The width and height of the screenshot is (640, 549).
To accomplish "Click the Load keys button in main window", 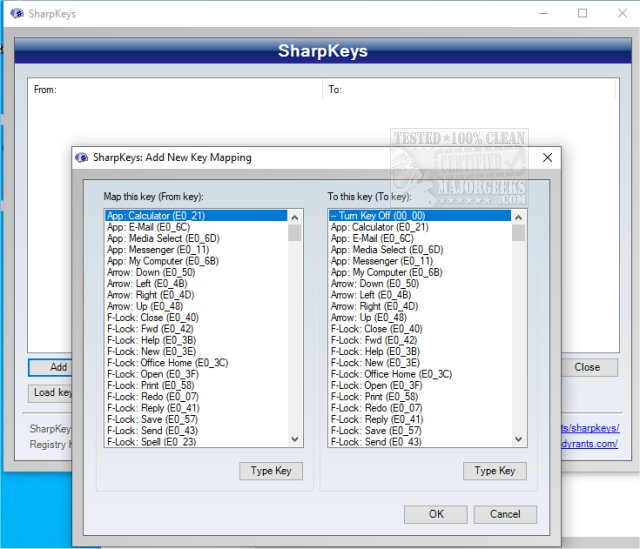I will point(50,393).
